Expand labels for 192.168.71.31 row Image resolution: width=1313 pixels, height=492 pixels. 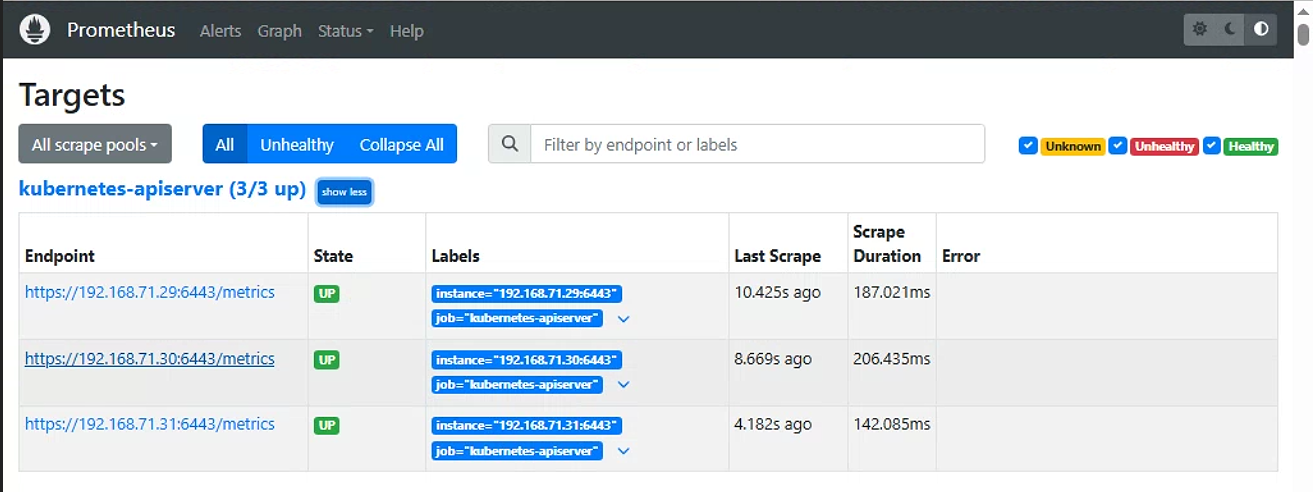point(624,451)
